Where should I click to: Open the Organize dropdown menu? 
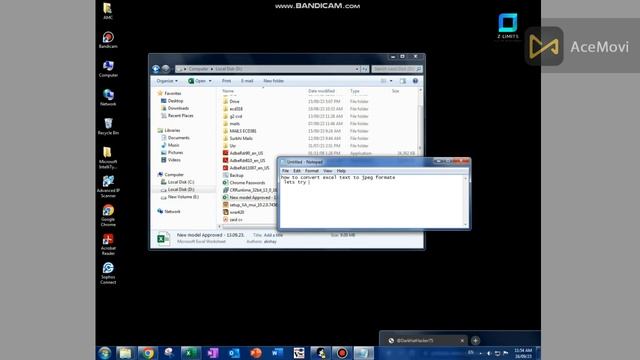[167, 81]
